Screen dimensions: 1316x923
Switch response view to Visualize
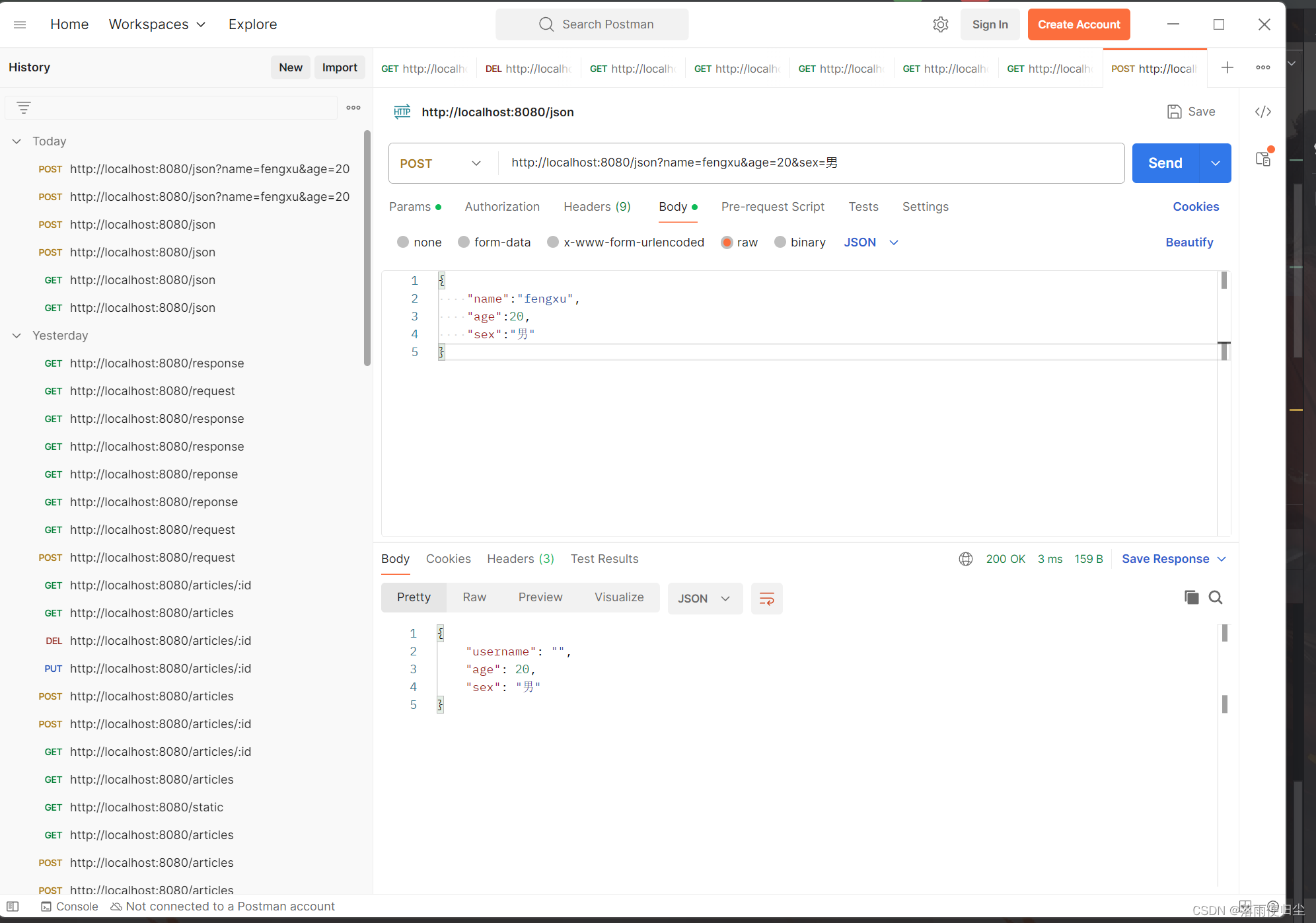point(619,597)
